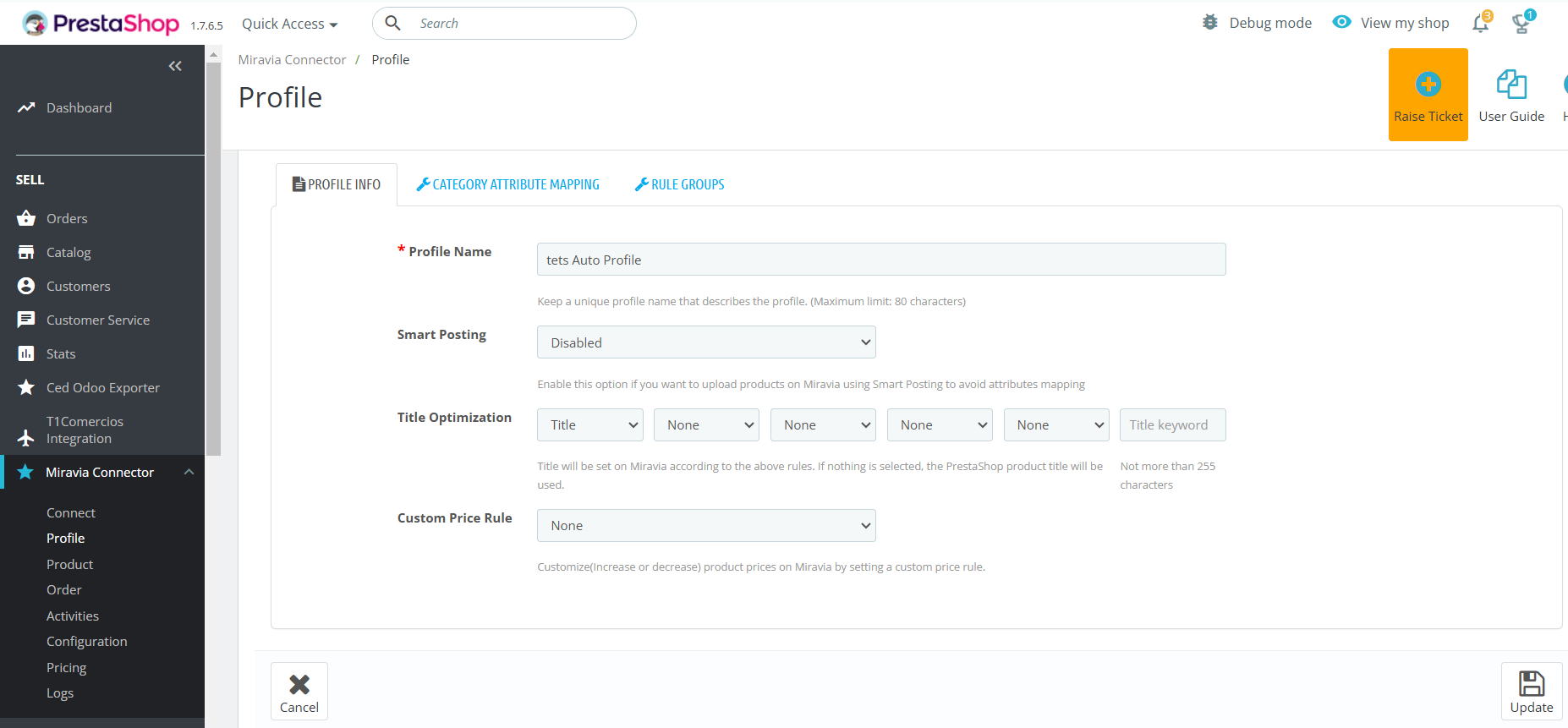Switch to Rule Groups tab
The image size is (1568, 728).
pos(679,184)
